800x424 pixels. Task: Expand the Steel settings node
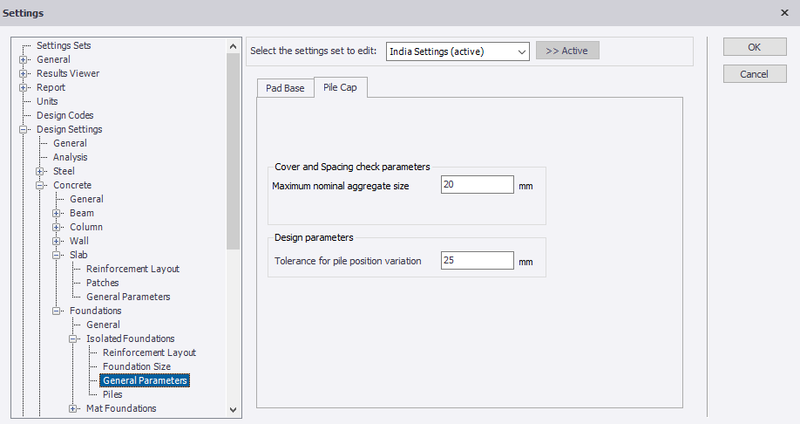coord(40,171)
